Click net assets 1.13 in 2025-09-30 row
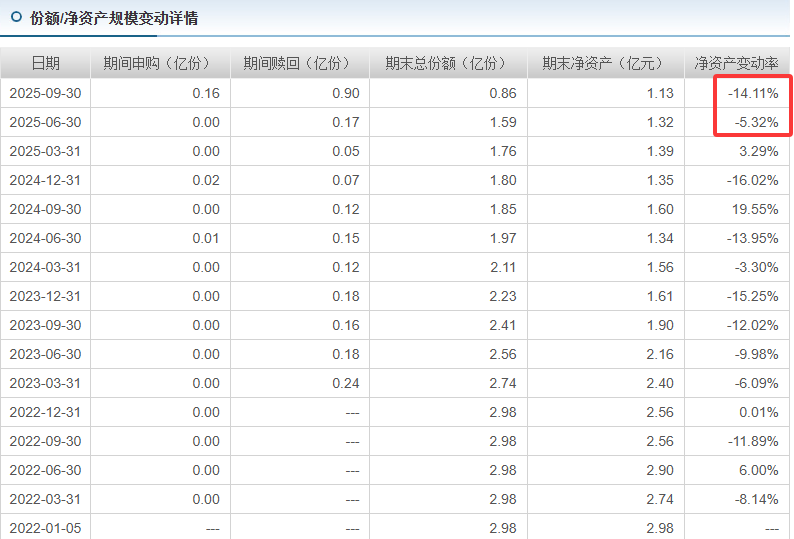This screenshot has width=794, height=539. pos(660,93)
